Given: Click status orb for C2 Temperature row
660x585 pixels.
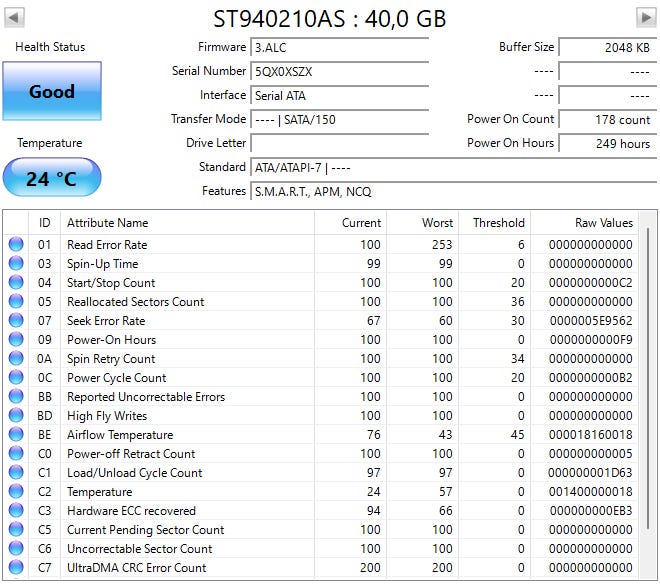Looking at the screenshot, I should click(x=16, y=491).
